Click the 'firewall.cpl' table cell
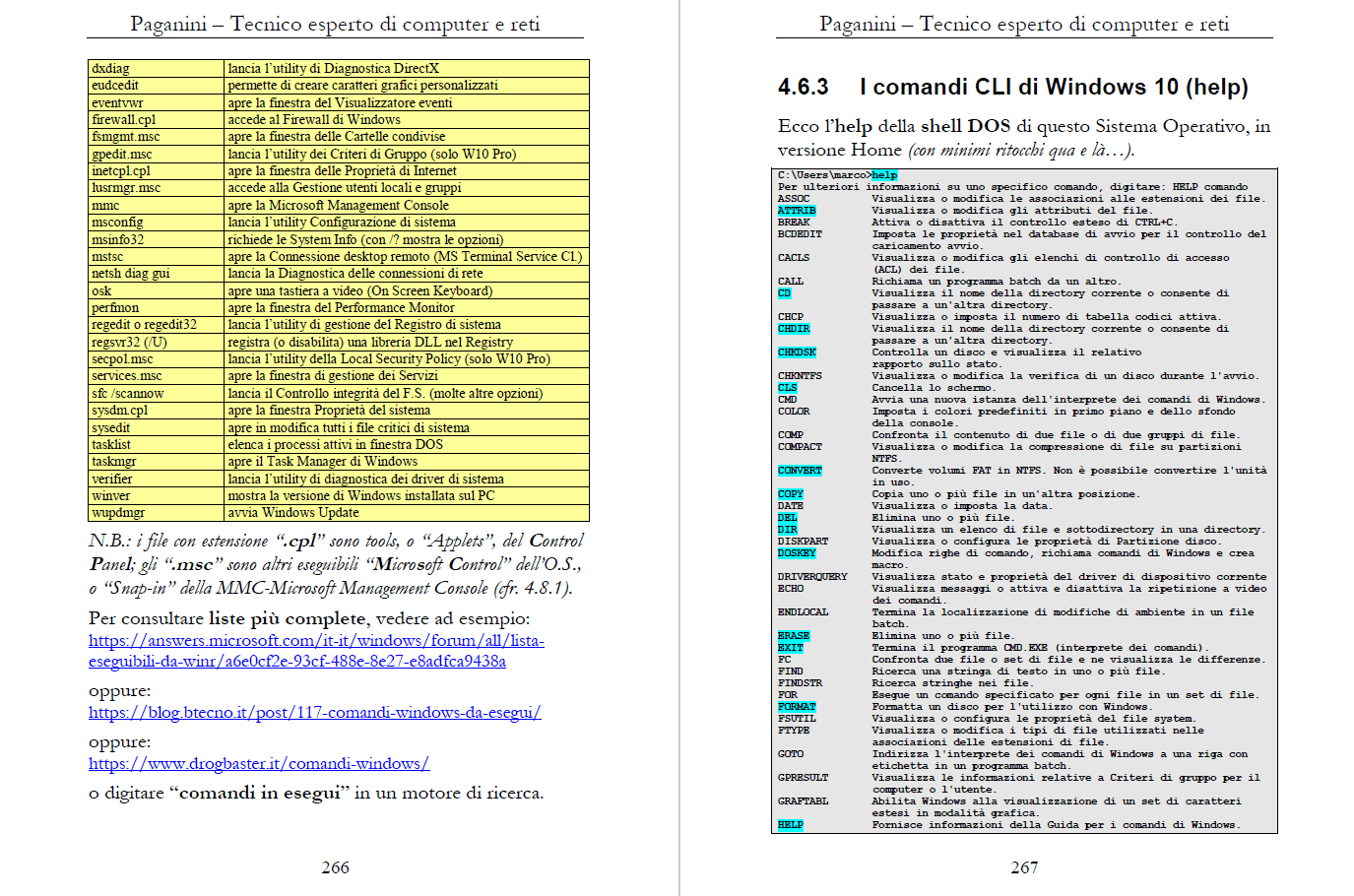The image size is (1354, 896). [x=157, y=119]
